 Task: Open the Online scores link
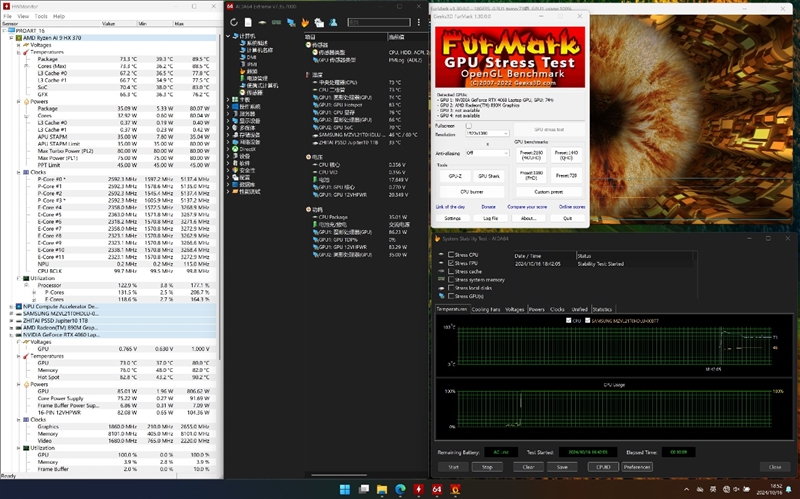click(x=572, y=207)
